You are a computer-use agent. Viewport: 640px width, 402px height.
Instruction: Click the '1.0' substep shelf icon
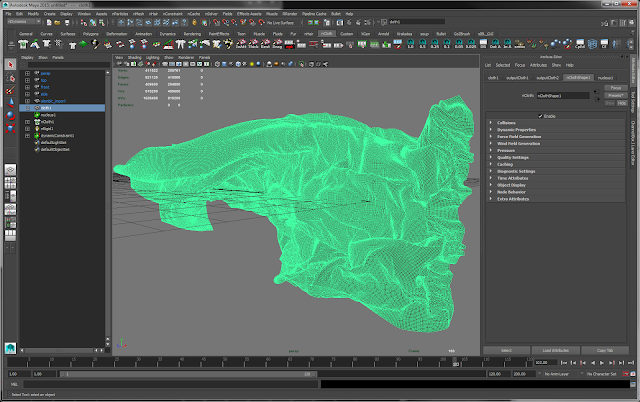pyautogui.click(x=410, y=44)
